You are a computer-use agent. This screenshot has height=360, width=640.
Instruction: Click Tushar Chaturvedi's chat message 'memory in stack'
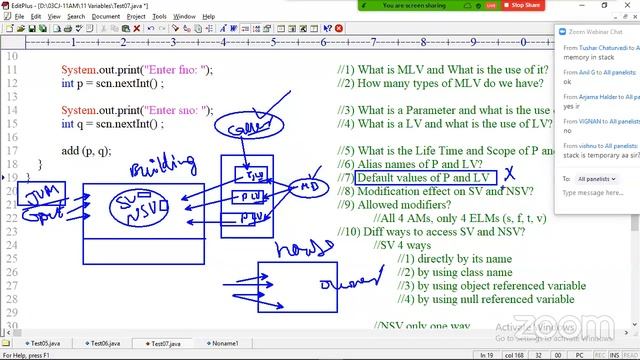589,58
